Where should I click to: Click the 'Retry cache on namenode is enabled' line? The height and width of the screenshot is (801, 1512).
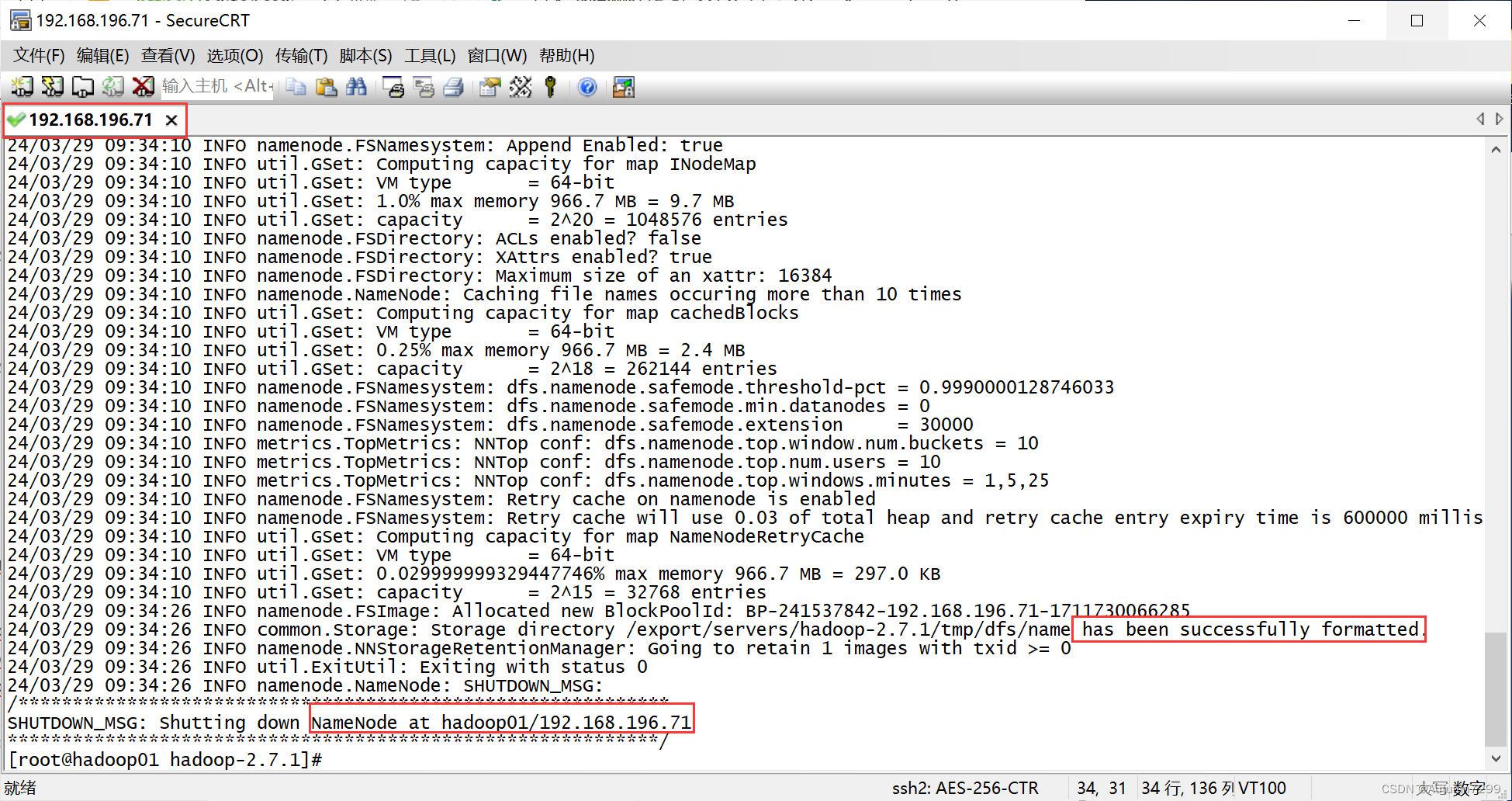click(x=441, y=499)
